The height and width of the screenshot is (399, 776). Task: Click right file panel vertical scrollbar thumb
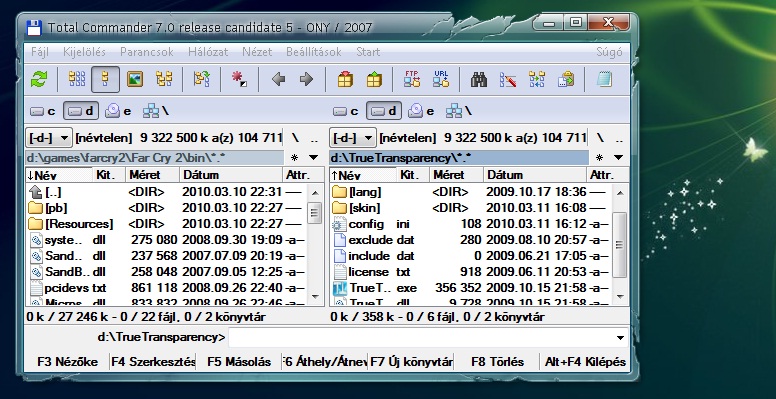tap(620, 245)
